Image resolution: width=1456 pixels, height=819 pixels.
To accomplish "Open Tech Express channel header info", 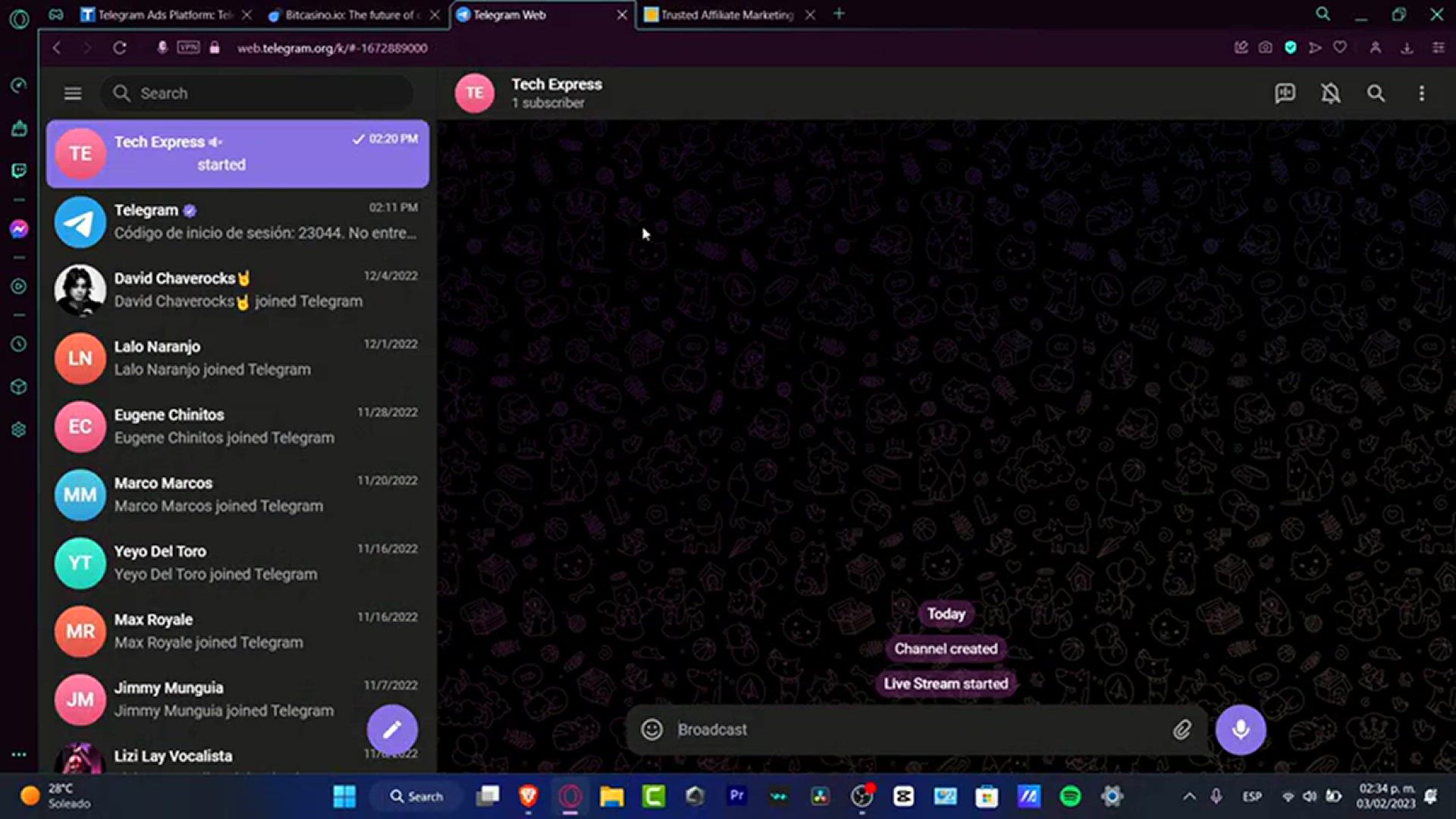I will pyautogui.click(x=557, y=93).
